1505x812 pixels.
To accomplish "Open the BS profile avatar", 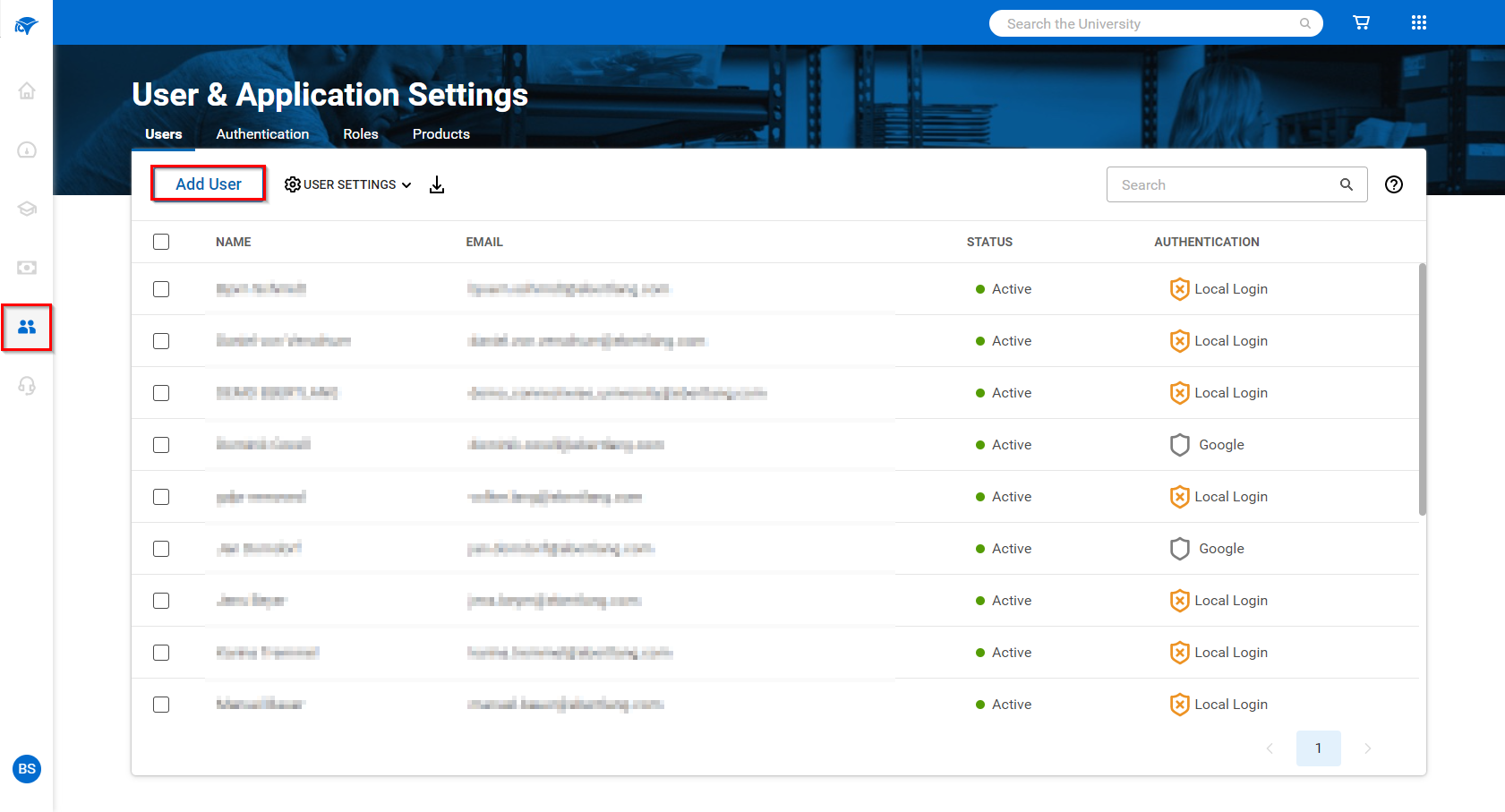I will (27, 769).
